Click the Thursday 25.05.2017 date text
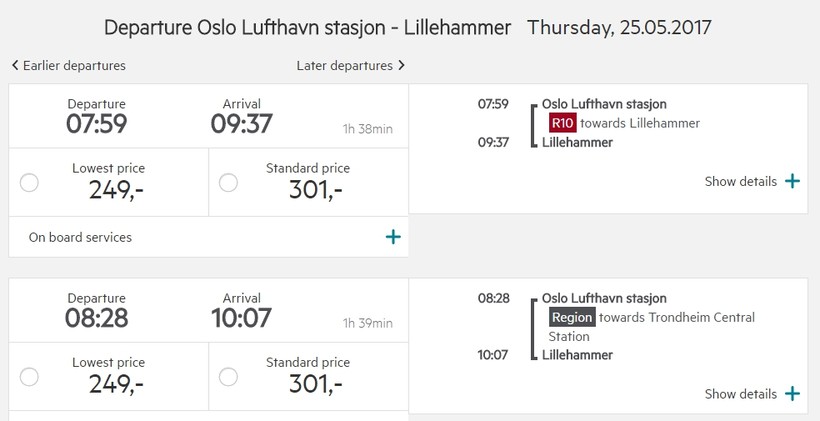Image resolution: width=820 pixels, height=421 pixels. (619, 27)
